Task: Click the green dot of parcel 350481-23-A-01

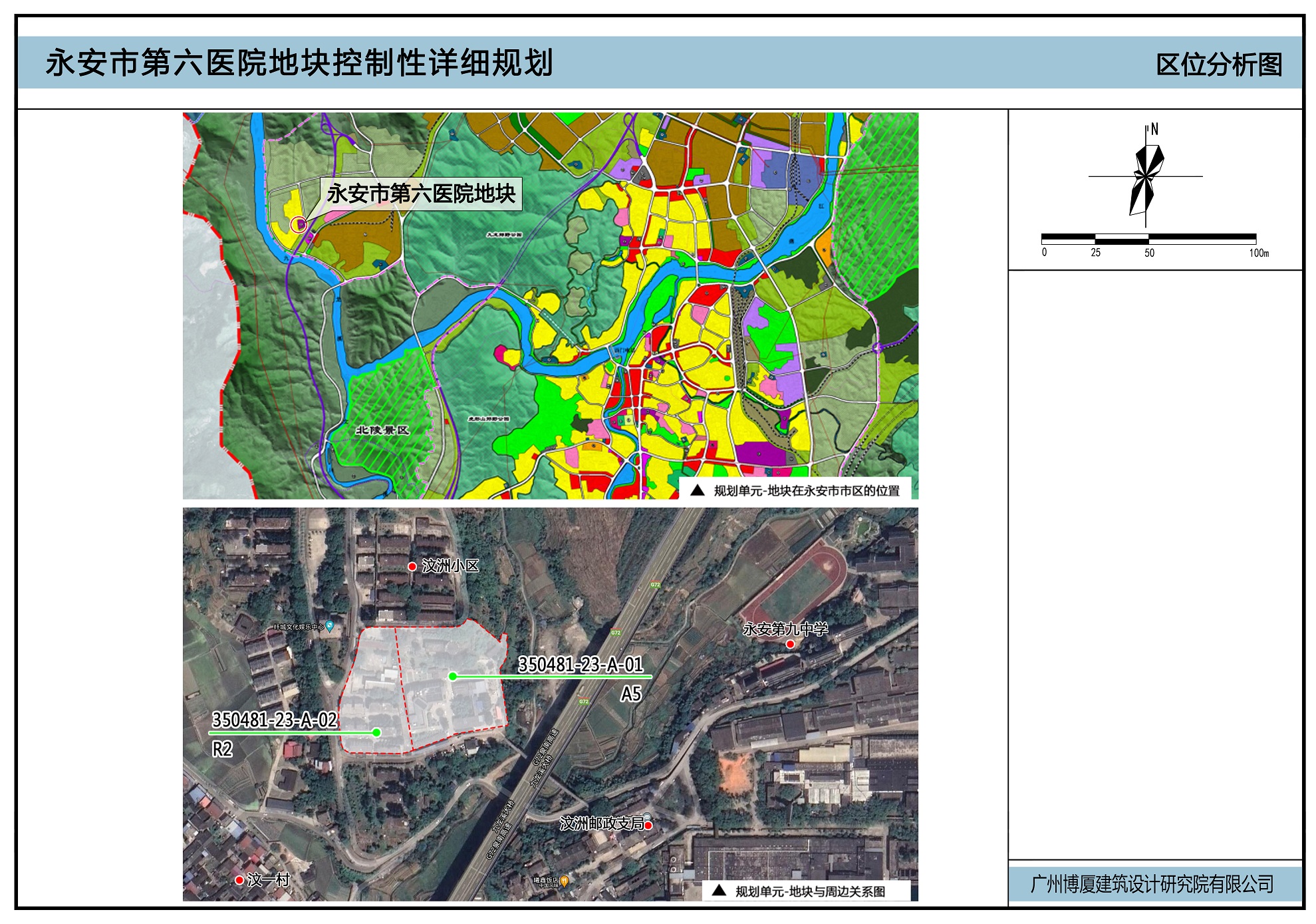Action: 453,676
